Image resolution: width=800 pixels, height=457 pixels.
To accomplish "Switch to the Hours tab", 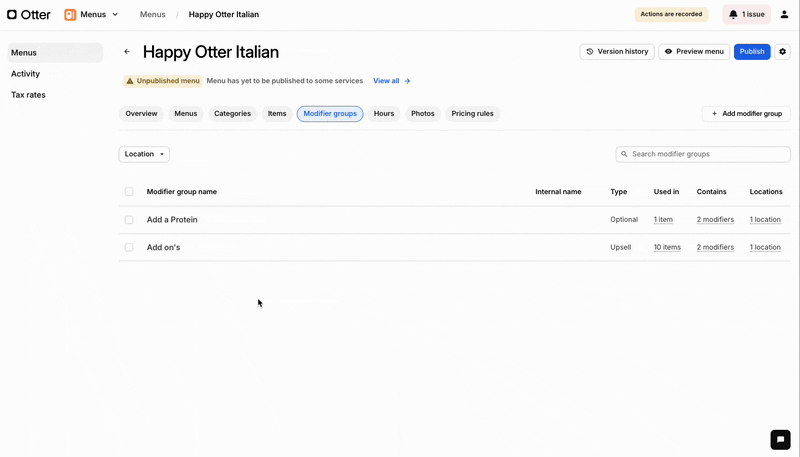I will 384,114.
